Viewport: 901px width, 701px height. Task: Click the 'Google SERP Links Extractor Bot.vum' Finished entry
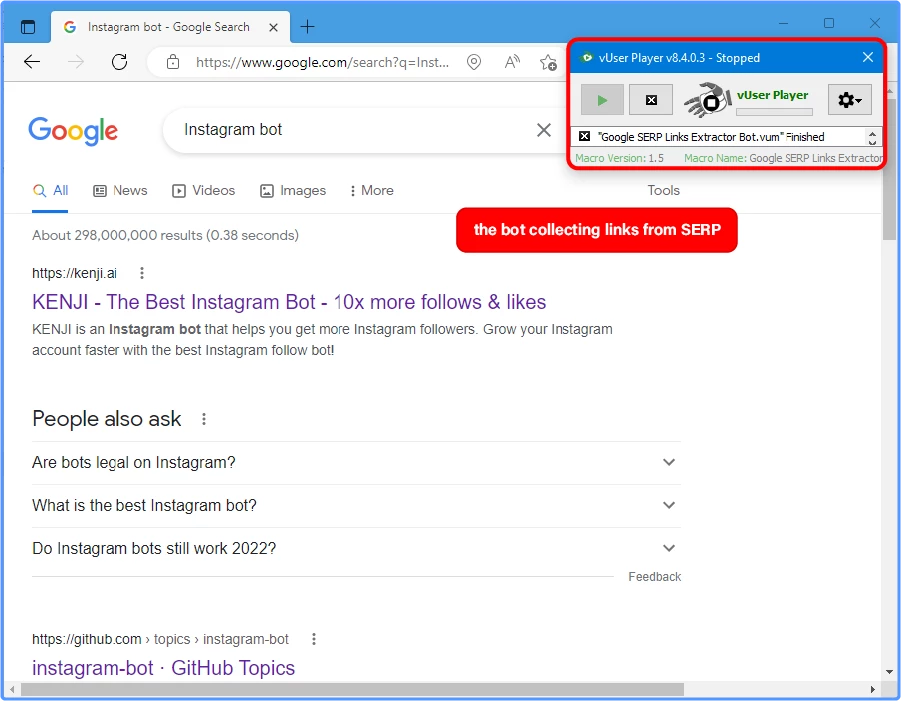coord(711,137)
